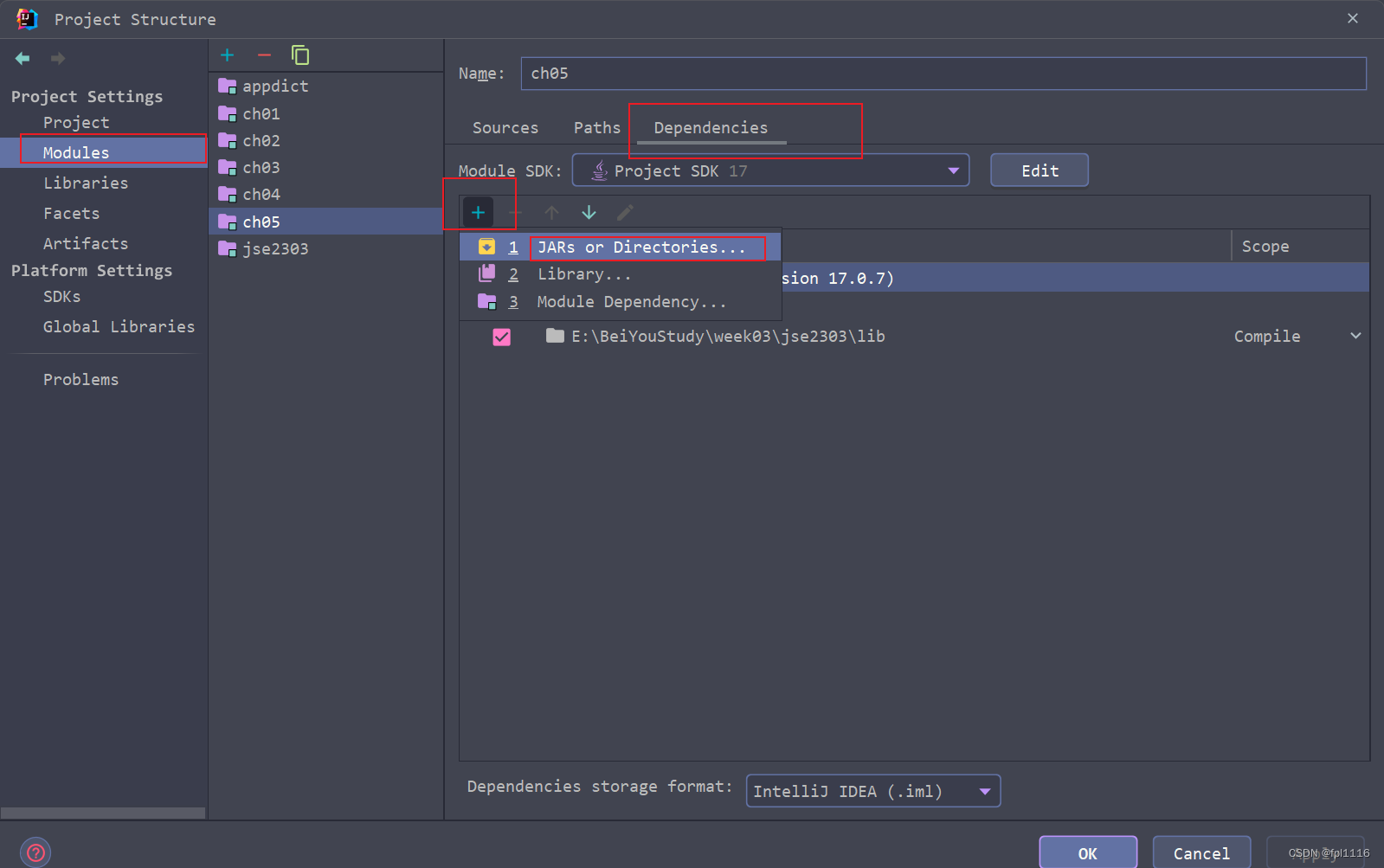Select the SDK version 17.0.7 row
This screenshot has height=868, width=1384.
coord(1075,278)
